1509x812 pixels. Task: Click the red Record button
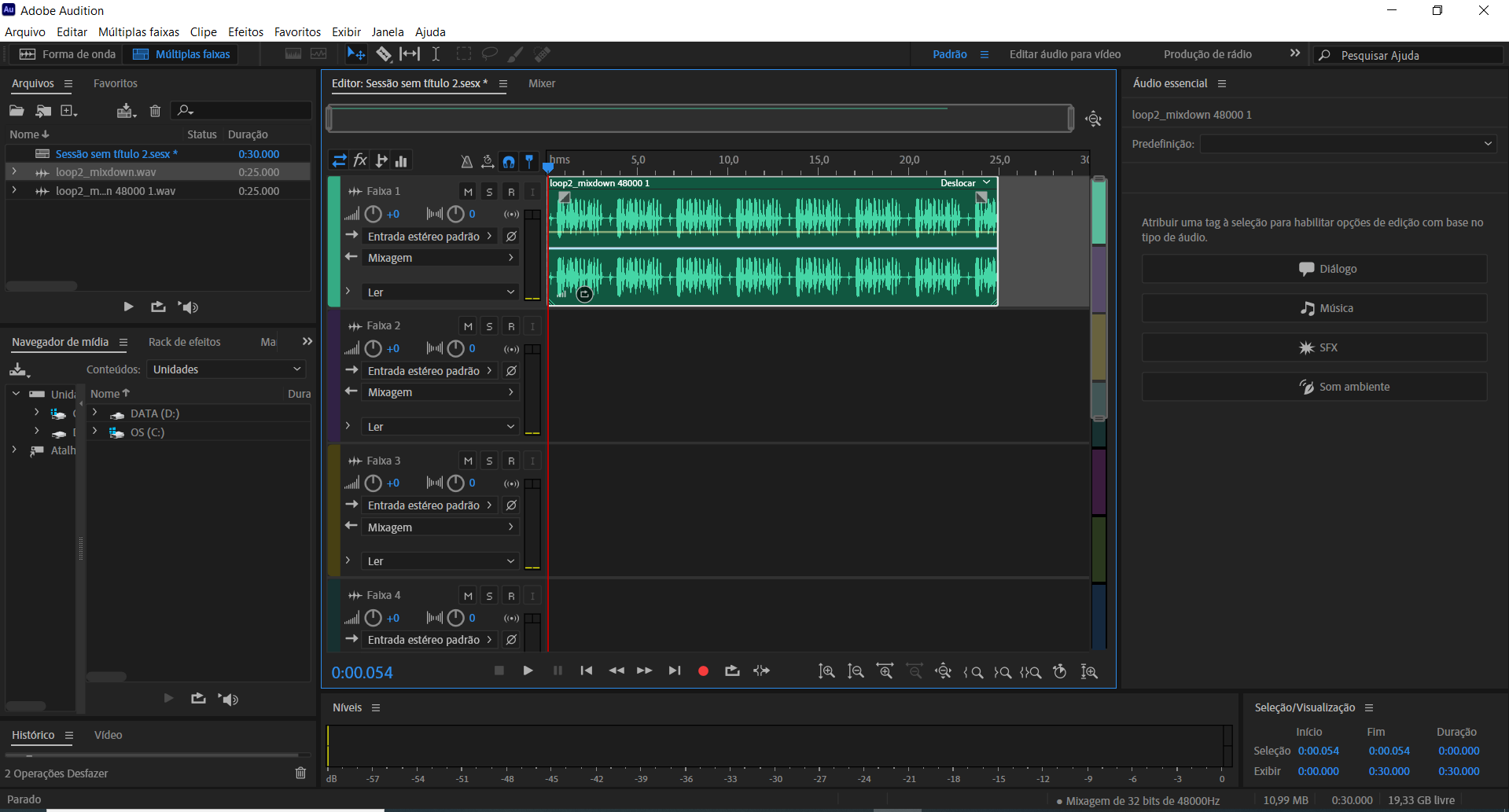pyautogui.click(x=703, y=671)
